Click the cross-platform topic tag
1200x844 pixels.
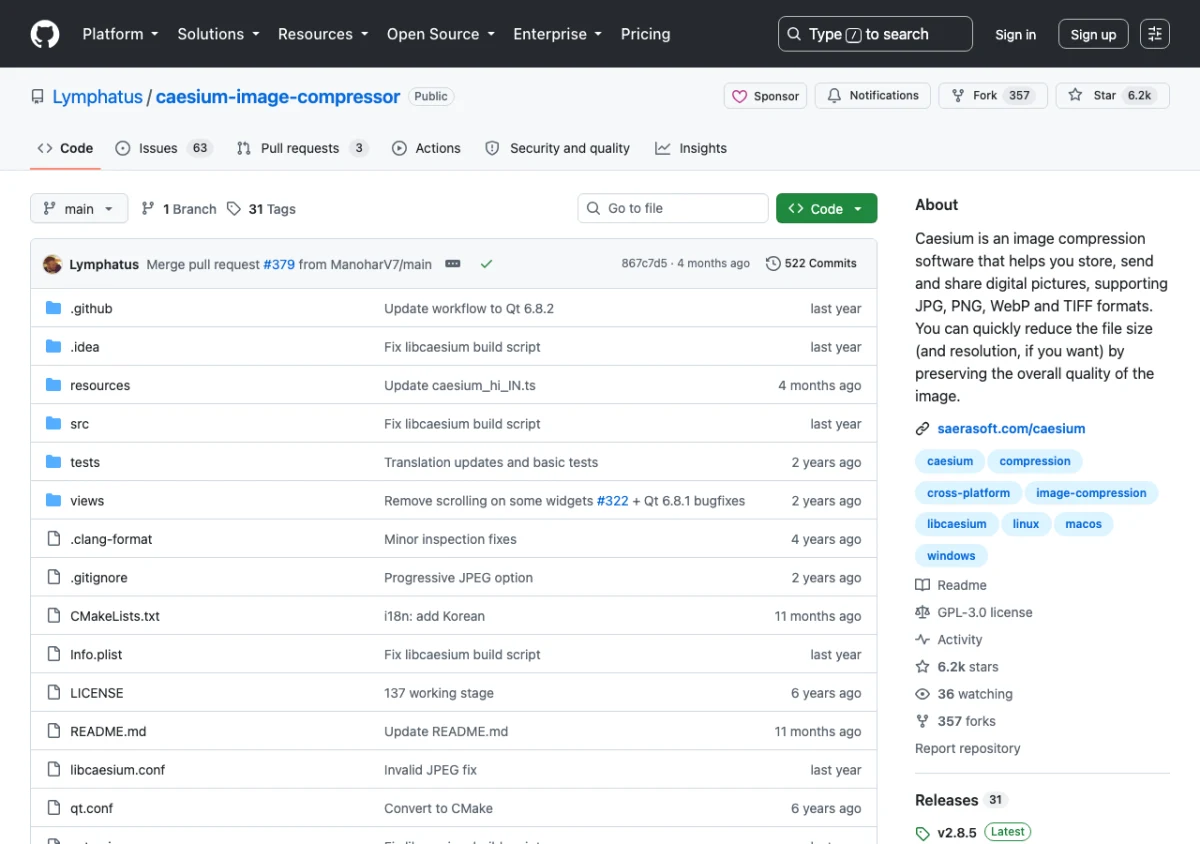click(x=968, y=493)
